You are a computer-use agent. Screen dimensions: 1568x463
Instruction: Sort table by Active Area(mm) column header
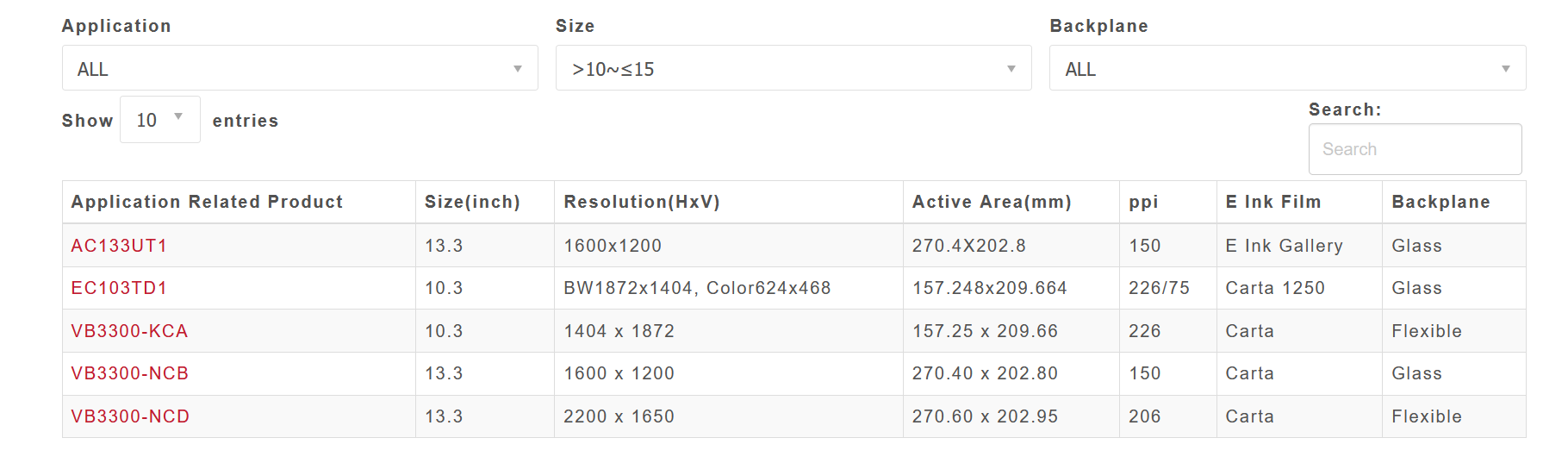click(992, 202)
